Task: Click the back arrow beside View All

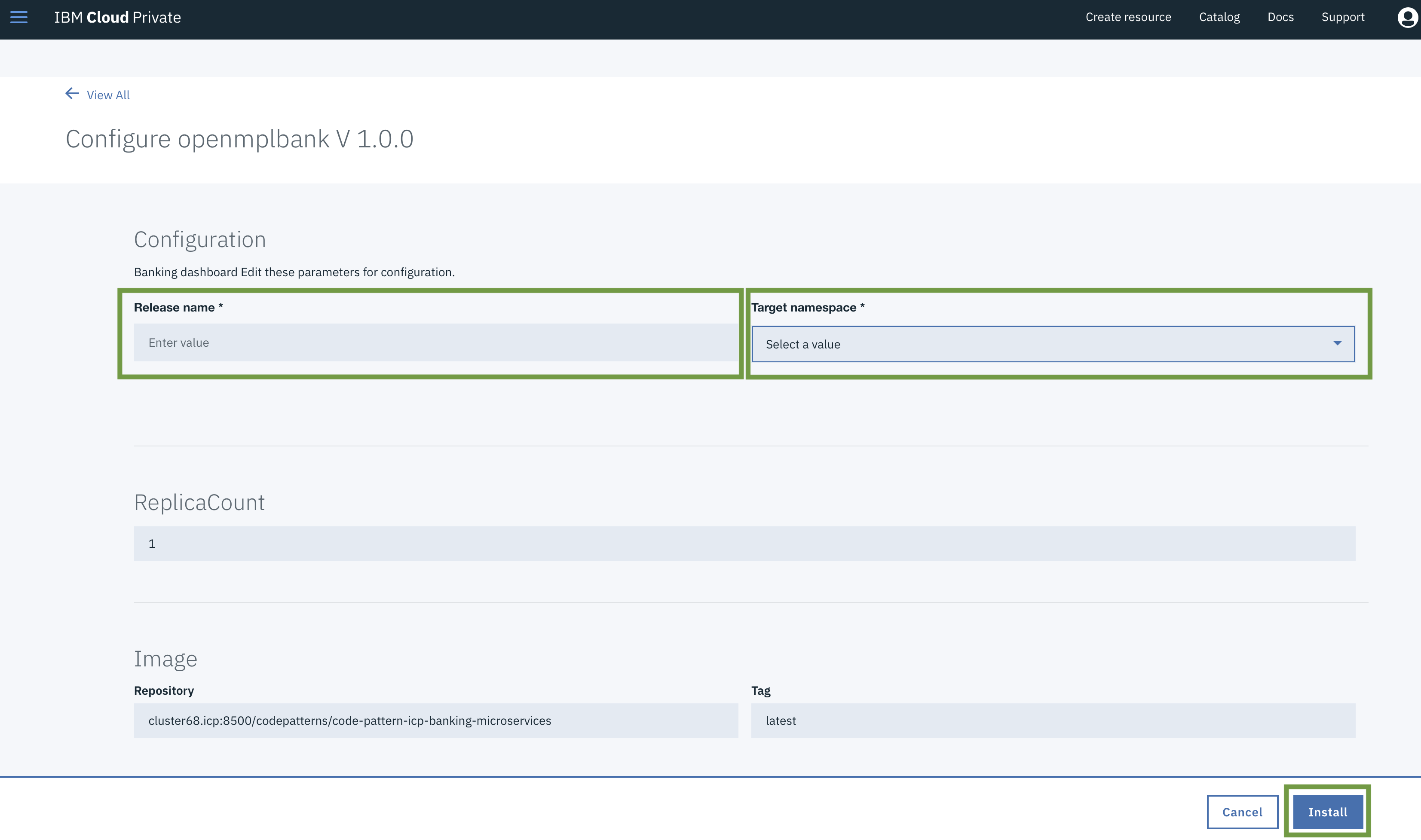Action: tap(72, 94)
